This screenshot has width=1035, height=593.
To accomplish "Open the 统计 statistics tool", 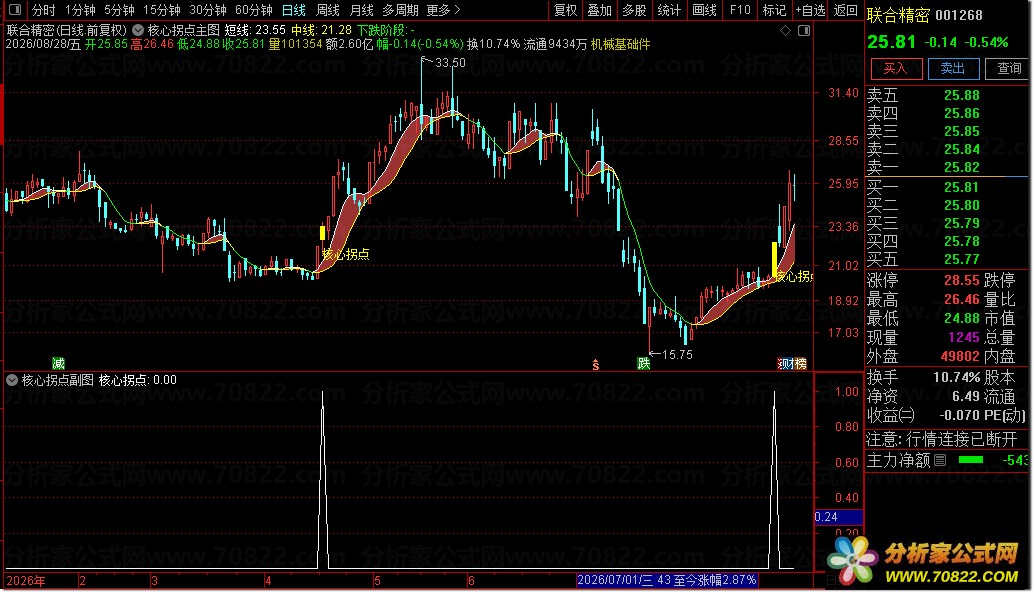I will [669, 10].
